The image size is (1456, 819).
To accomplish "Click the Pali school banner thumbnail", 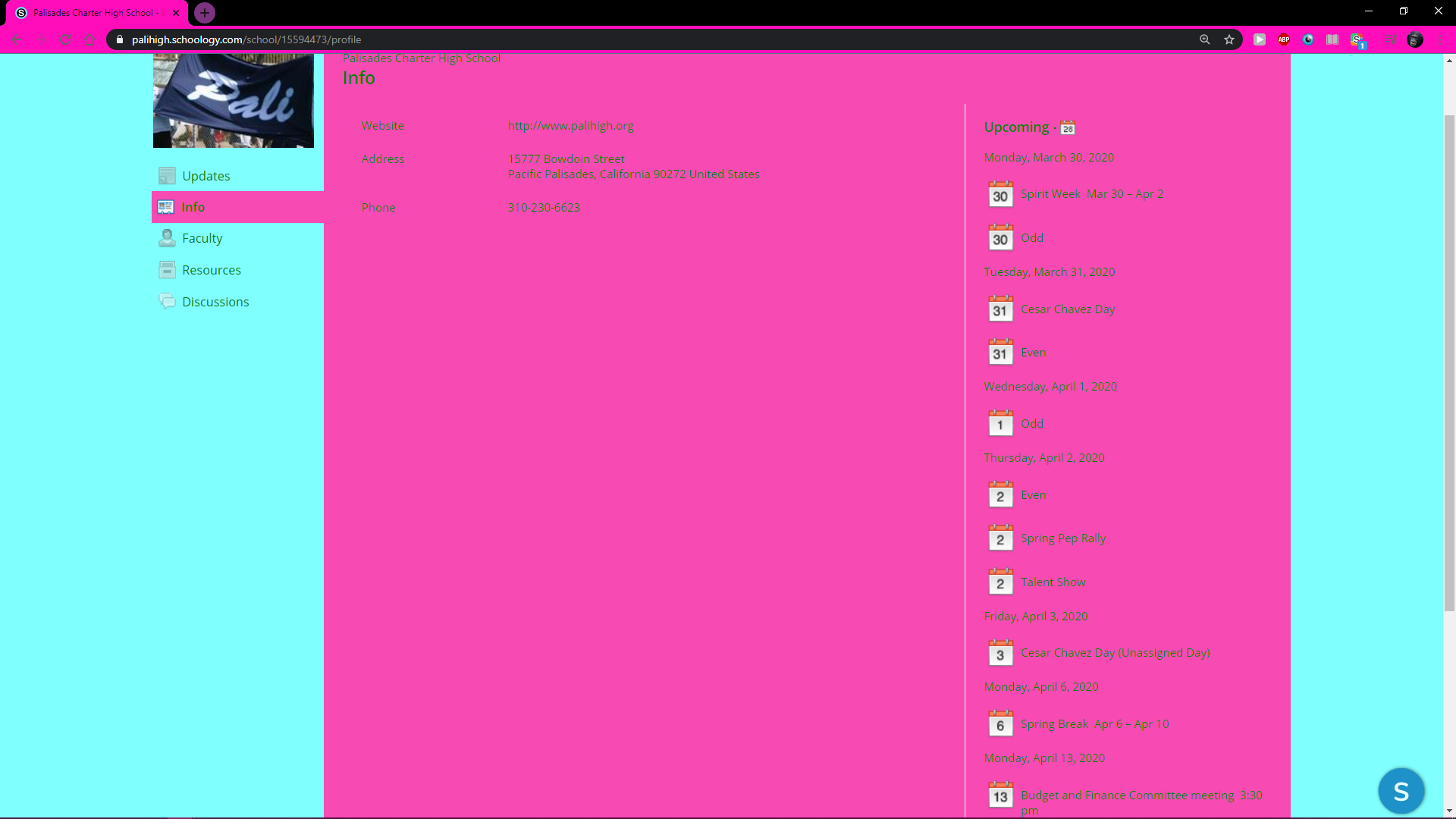I will point(234,100).
